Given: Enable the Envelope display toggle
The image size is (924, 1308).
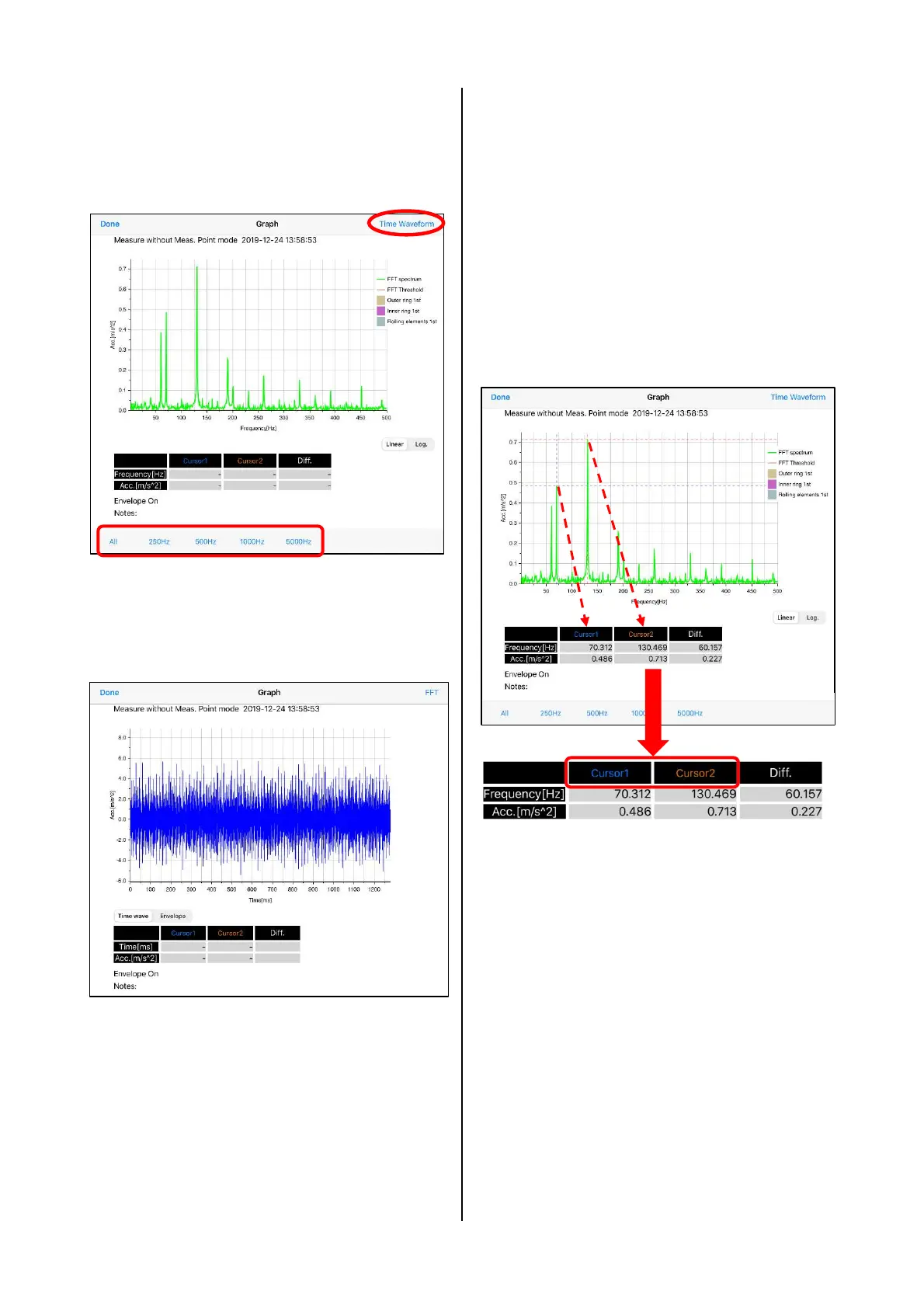Looking at the screenshot, I should [172, 916].
